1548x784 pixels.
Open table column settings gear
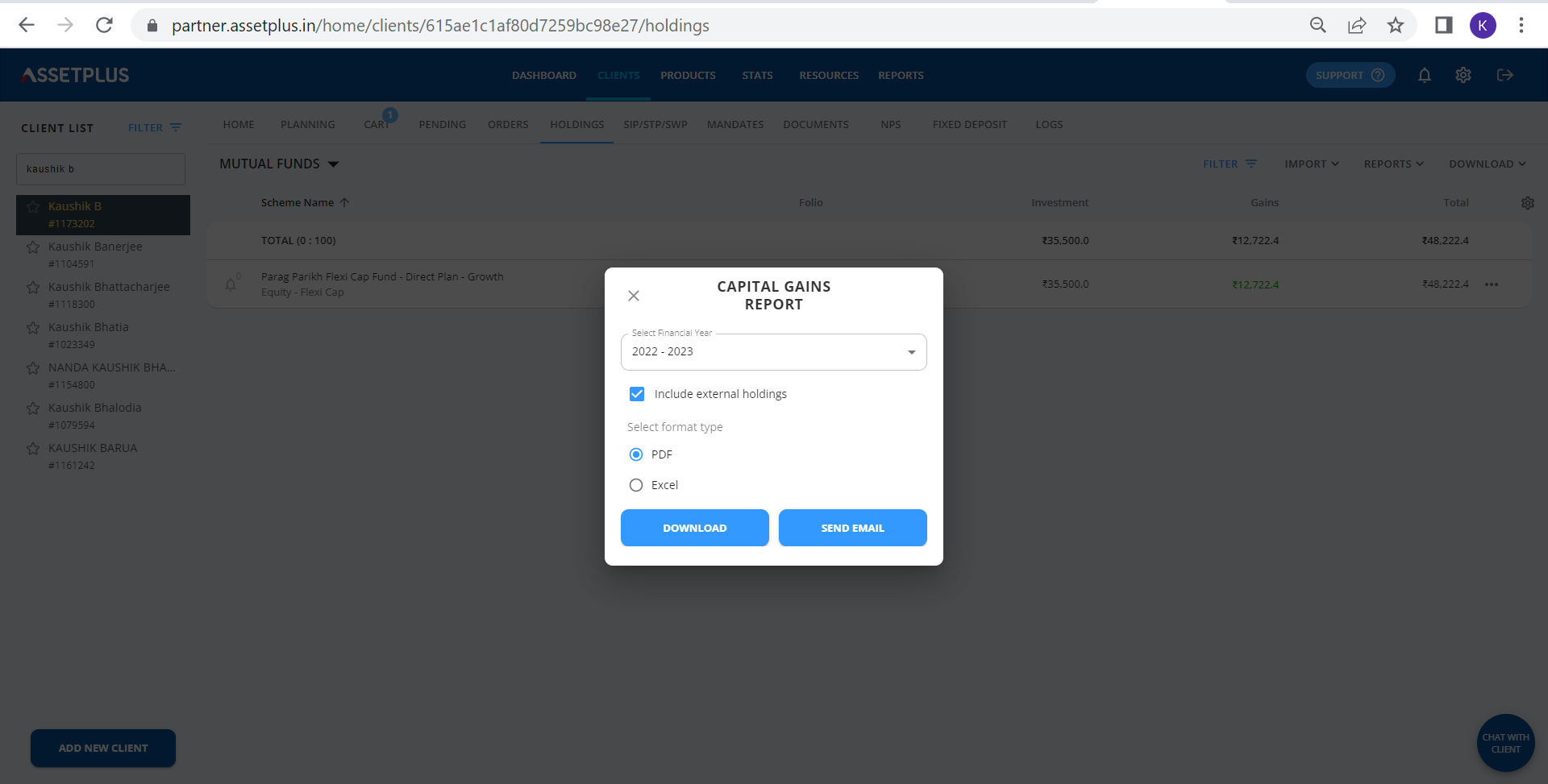1528,203
